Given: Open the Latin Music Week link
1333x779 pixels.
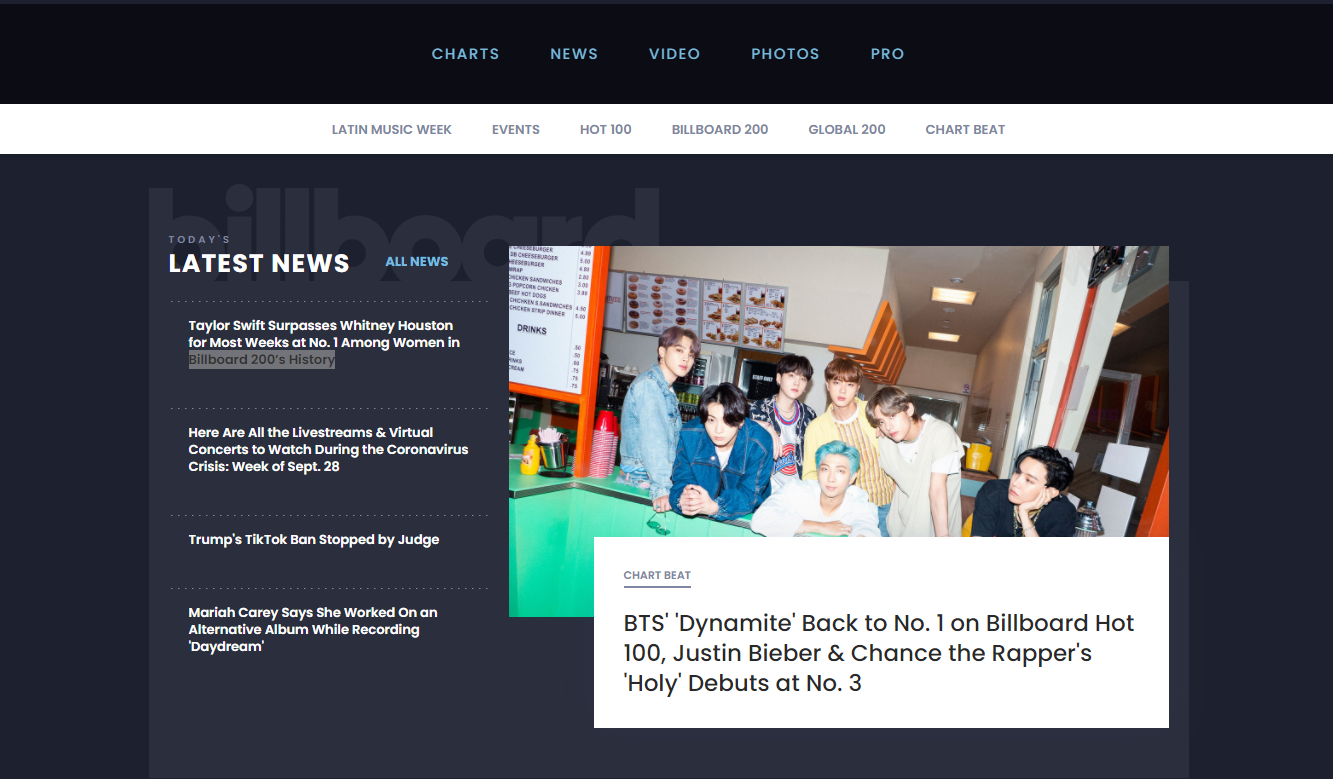Looking at the screenshot, I should [x=392, y=130].
